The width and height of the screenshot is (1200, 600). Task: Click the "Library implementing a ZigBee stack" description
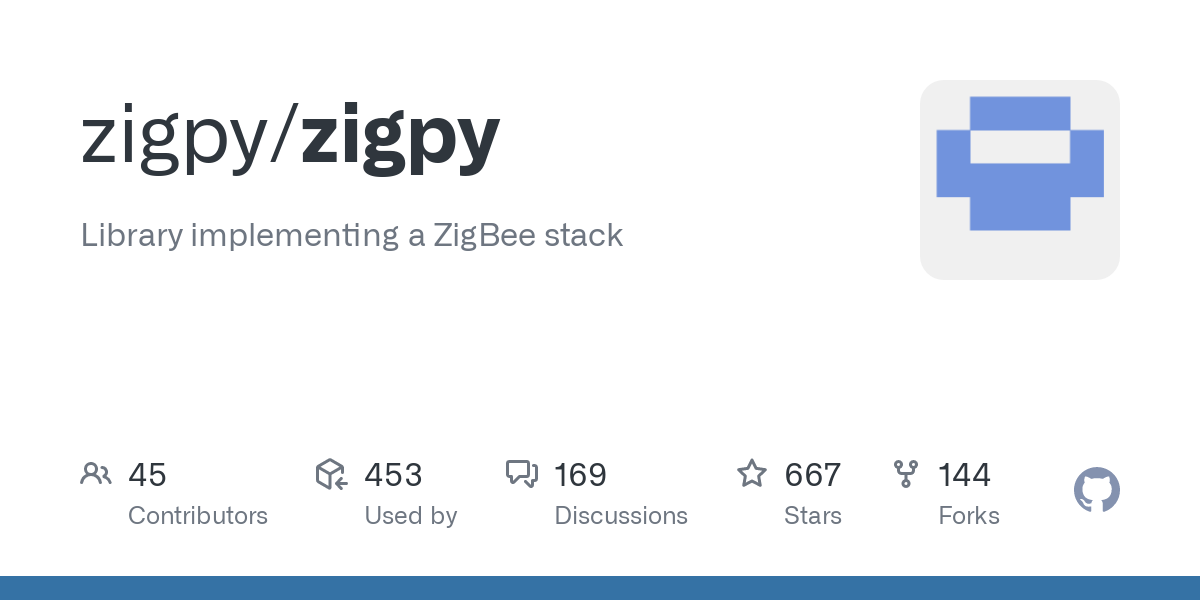pyautogui.click(x=352, y=236)
